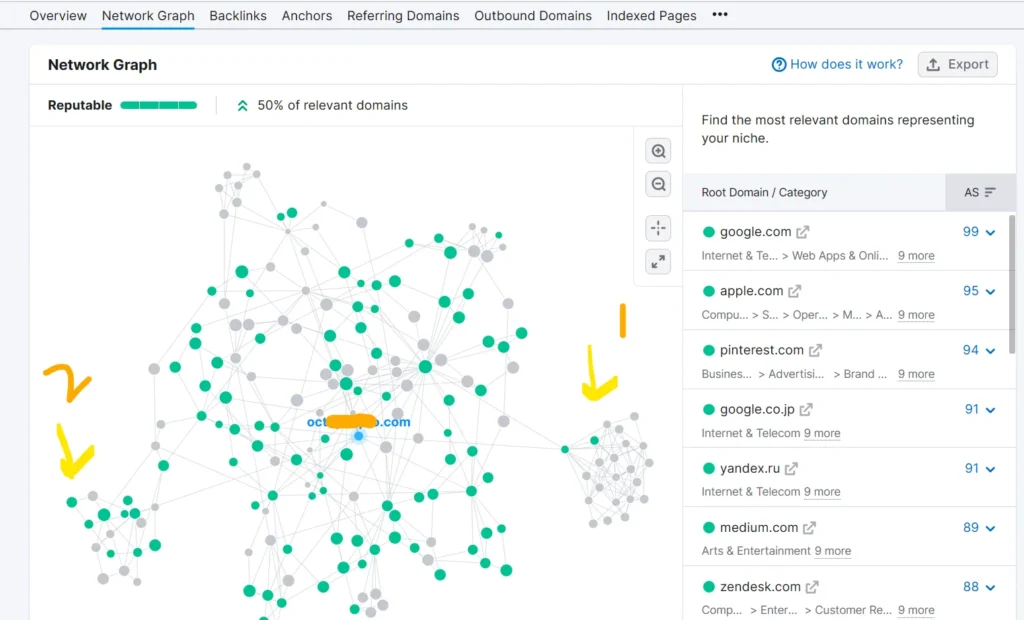Open zendesk.com external link icon
1024x620 pixels.
click(812, 587)
